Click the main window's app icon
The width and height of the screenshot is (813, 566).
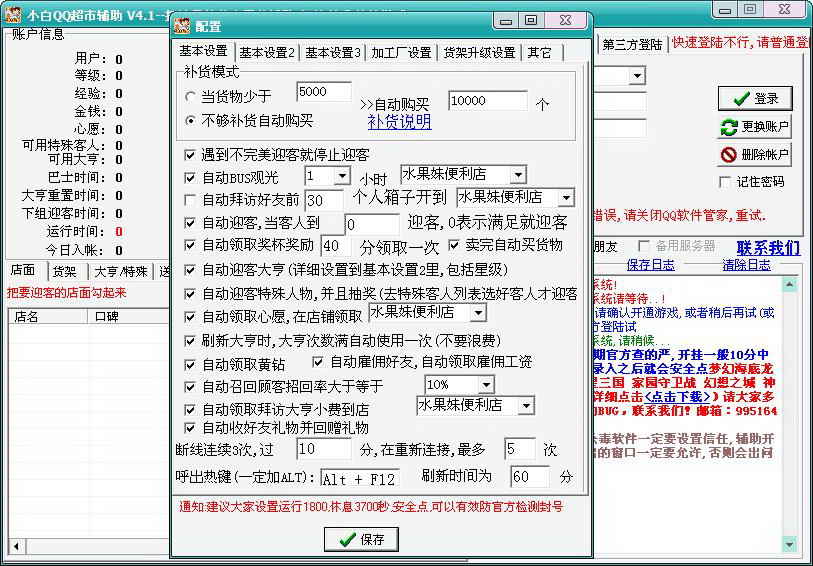tap(13, 15)
